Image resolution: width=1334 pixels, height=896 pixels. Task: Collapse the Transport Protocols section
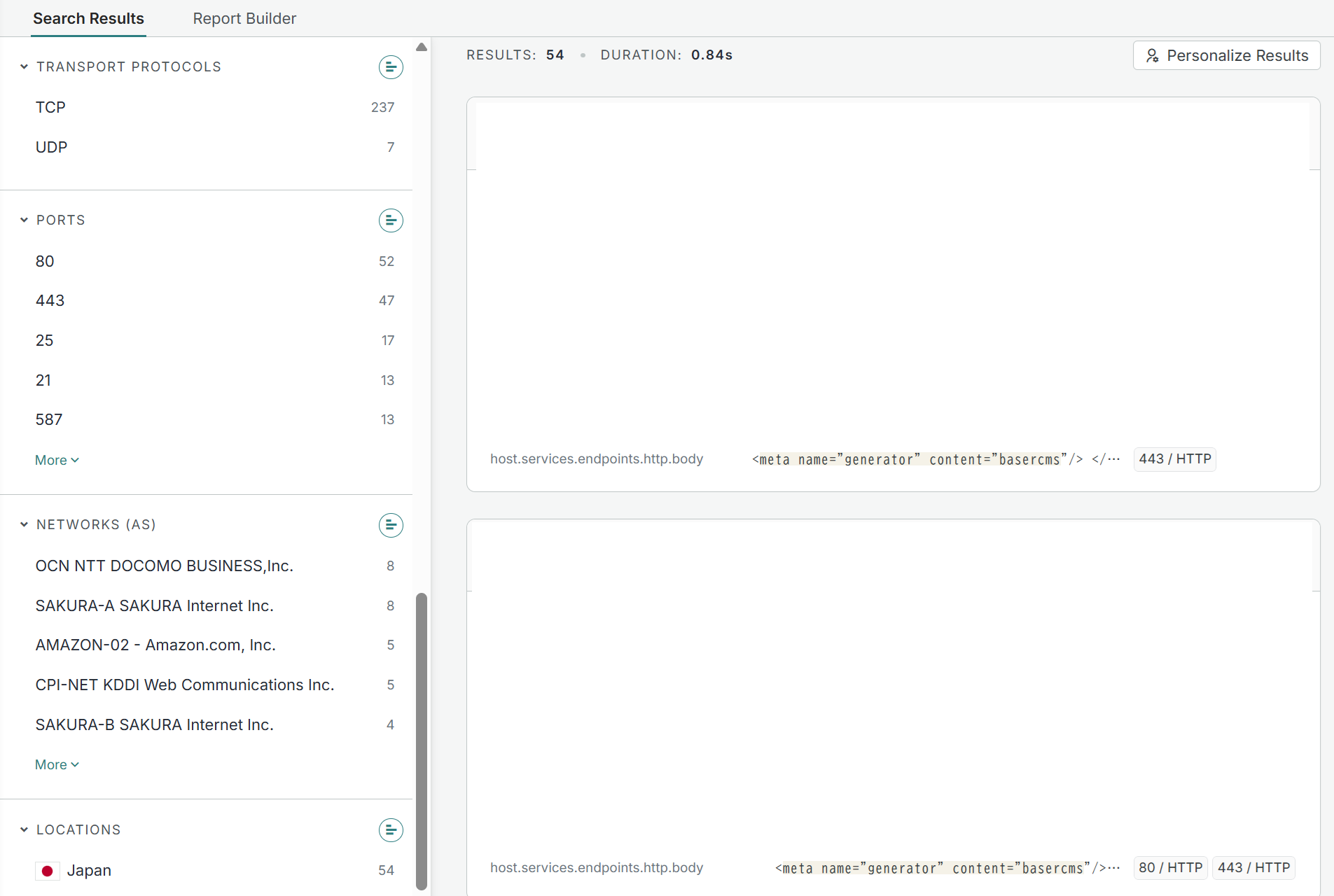point(24,67)
